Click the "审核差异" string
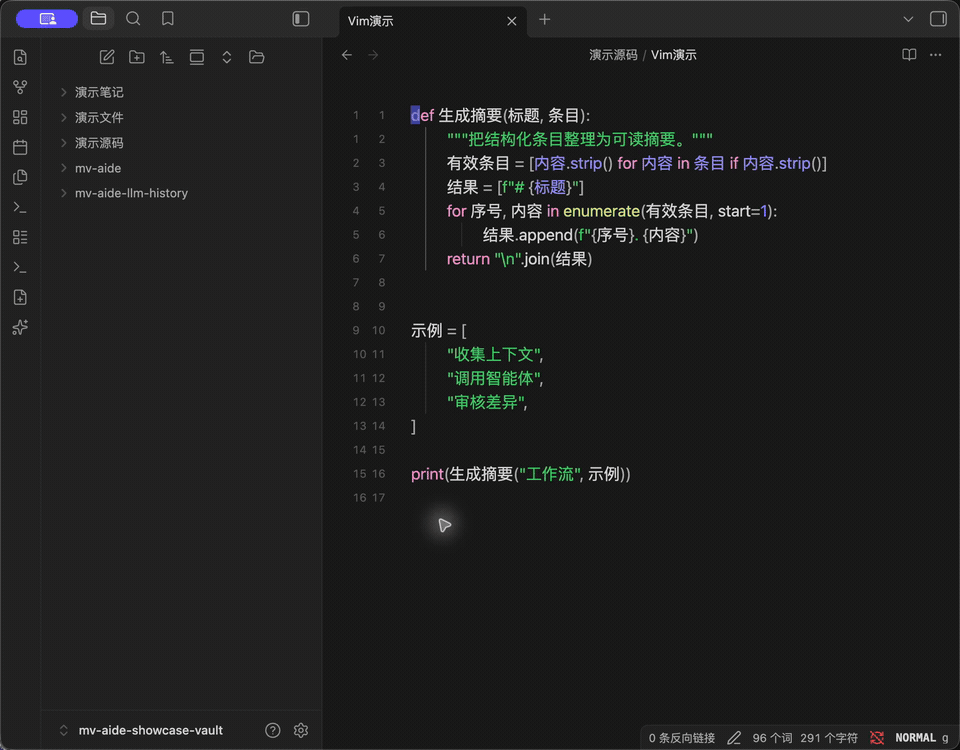Screen dimensions: 960x750 pyautogui.click(x=486, y=402)
